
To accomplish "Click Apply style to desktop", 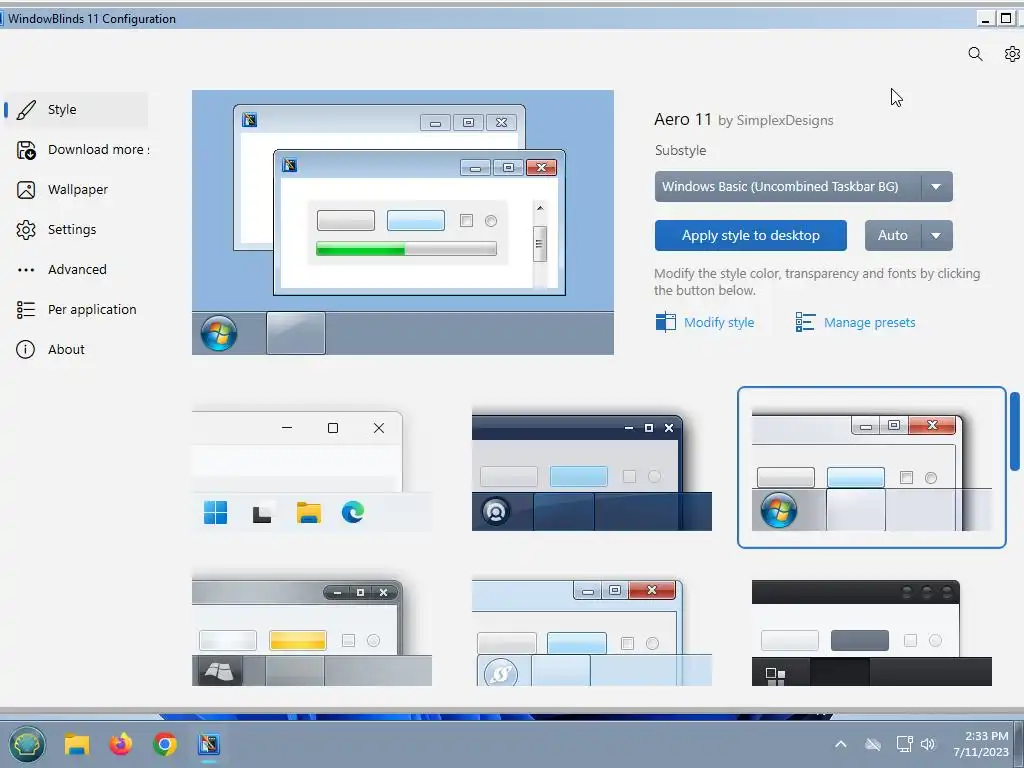I will point(750,236).
